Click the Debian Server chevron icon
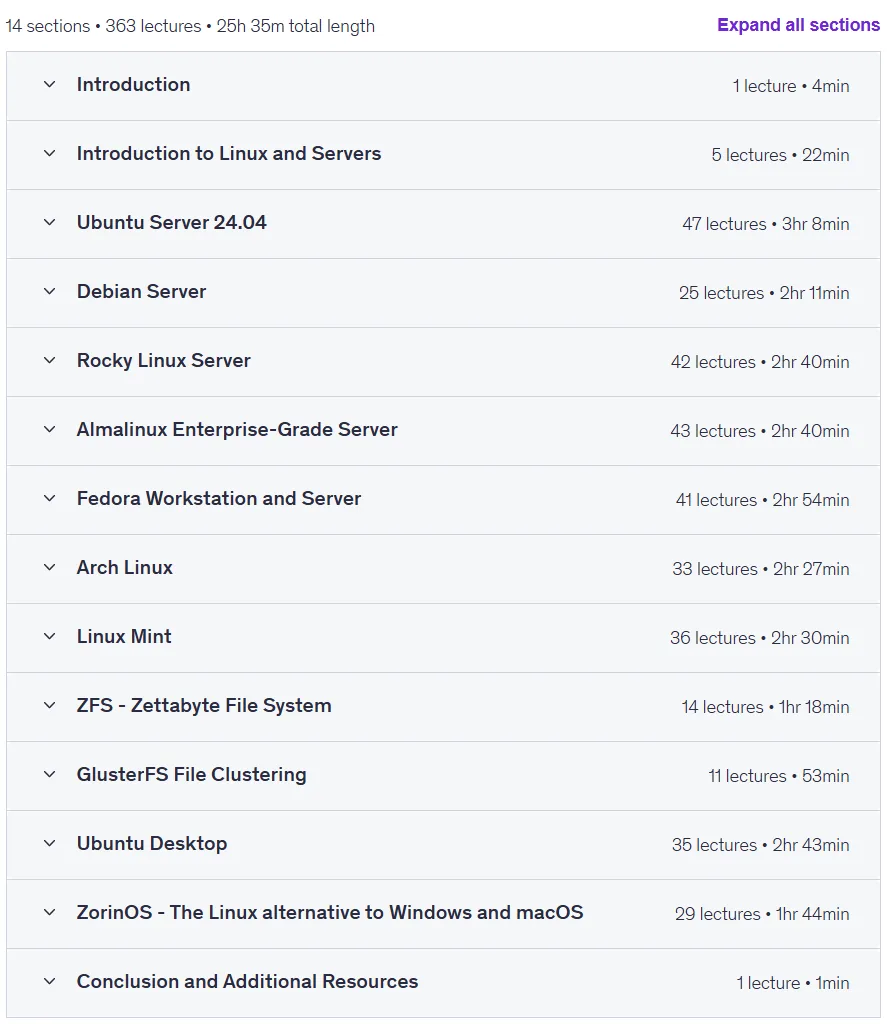This screenshot has height=1024, width=887. pyautogui.click(x=50, y=291)
